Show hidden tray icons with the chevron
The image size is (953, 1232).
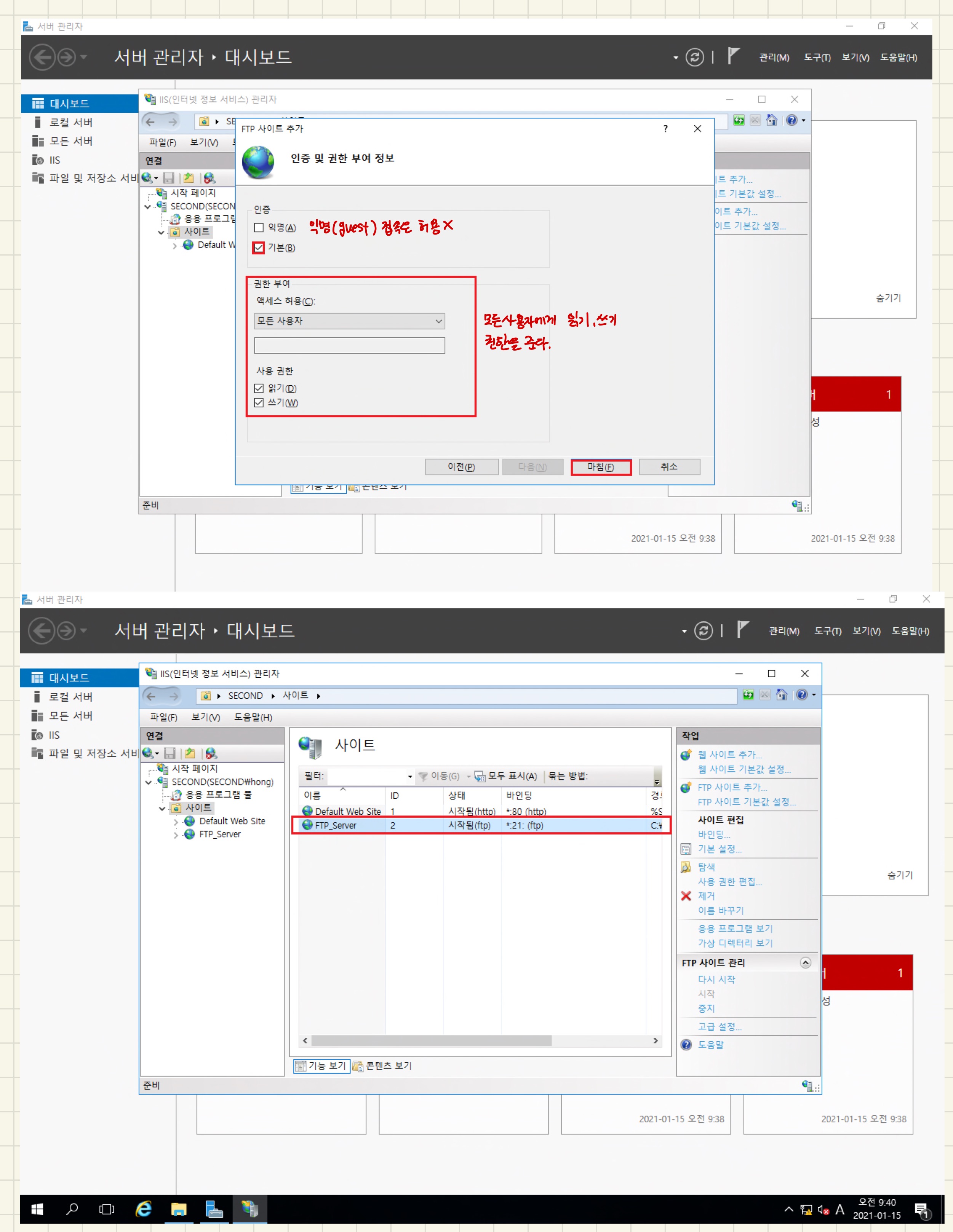click(789, 1210)
